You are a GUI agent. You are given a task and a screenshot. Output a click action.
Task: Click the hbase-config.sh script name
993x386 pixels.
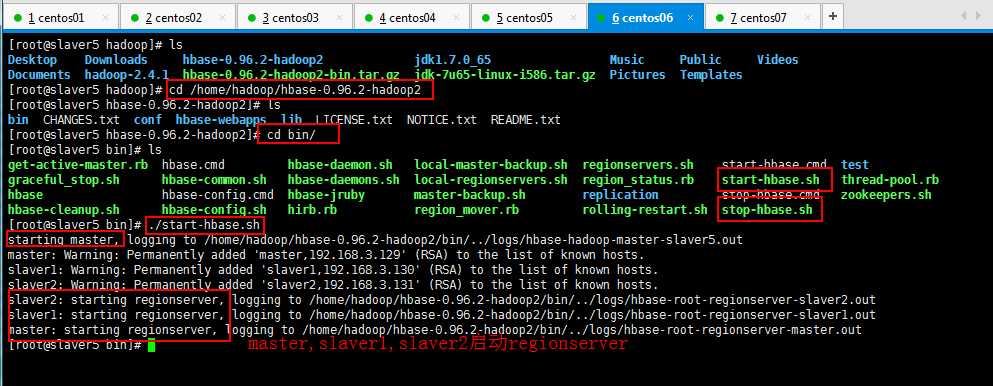pos(214,210)
